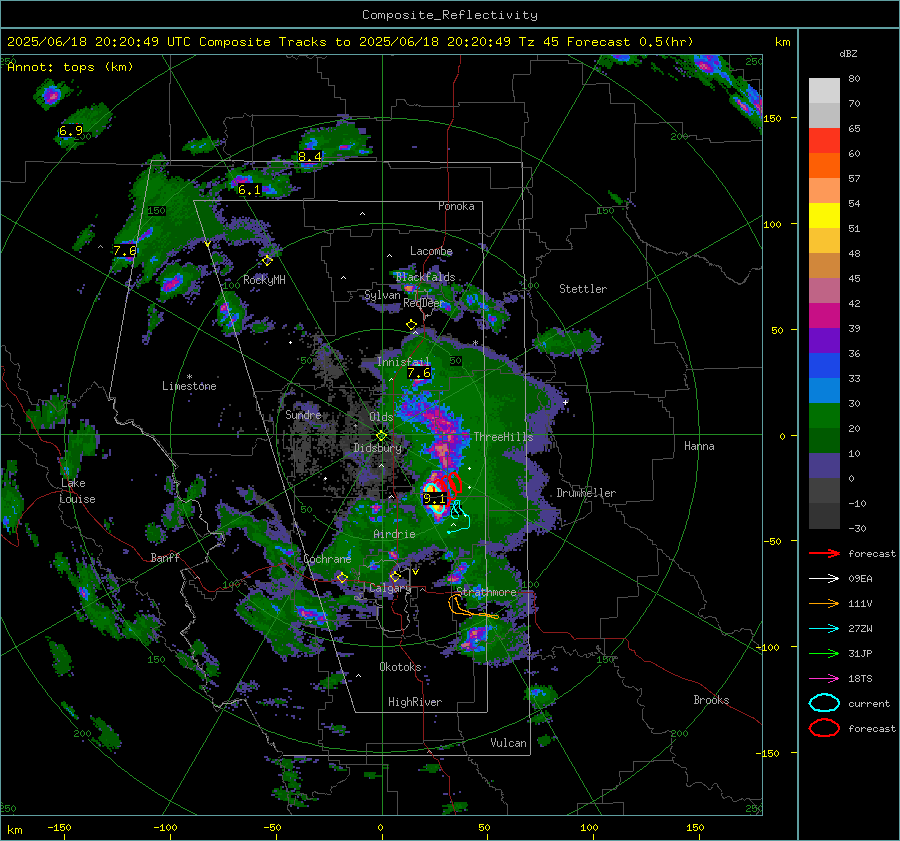900x841 pixels.
Task: Click the Innisfail city label
Action: 403,362
